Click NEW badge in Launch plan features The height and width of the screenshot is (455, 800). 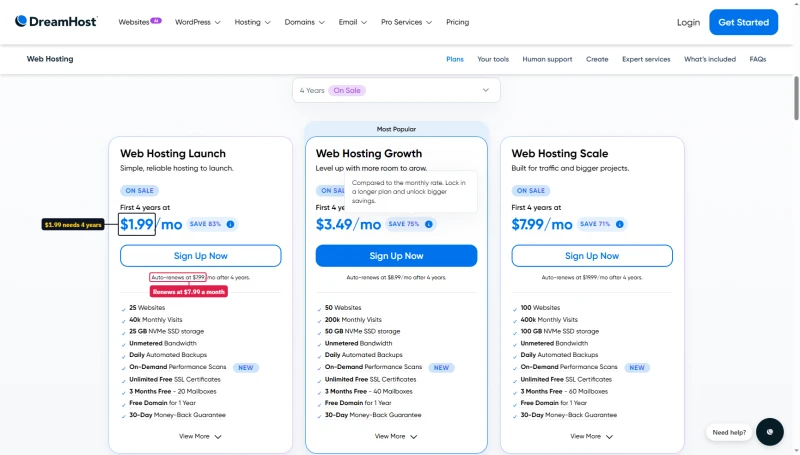(246, 368)
